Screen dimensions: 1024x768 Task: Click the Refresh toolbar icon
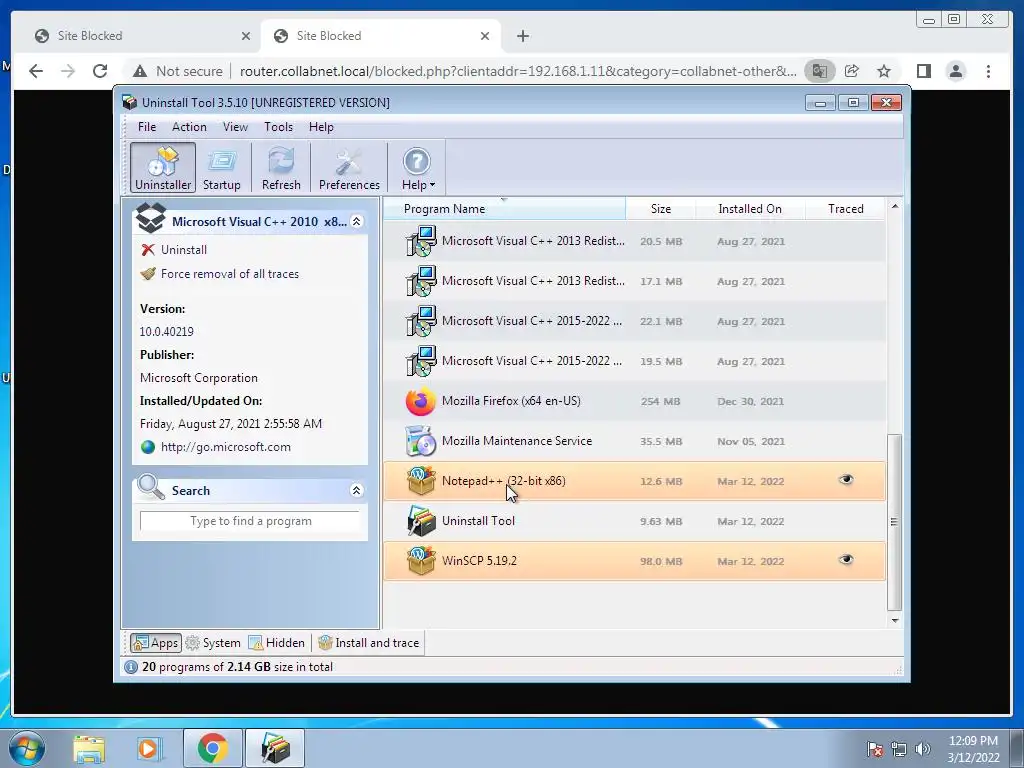[281, 168]
